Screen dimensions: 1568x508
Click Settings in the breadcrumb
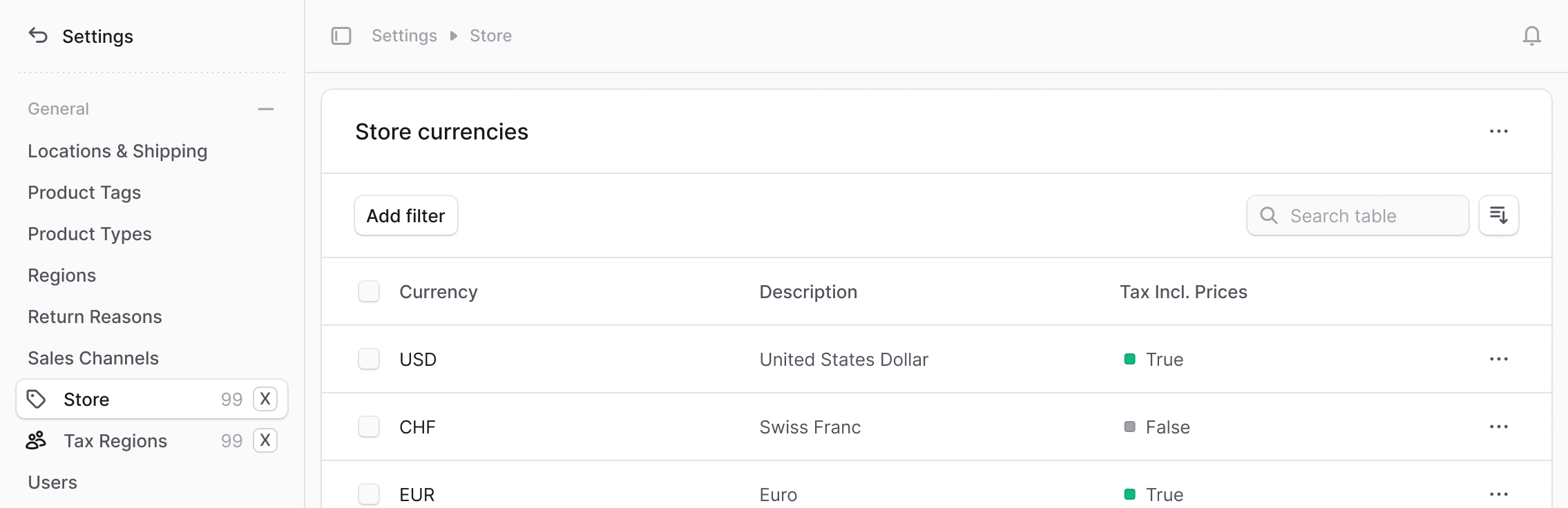404,36
